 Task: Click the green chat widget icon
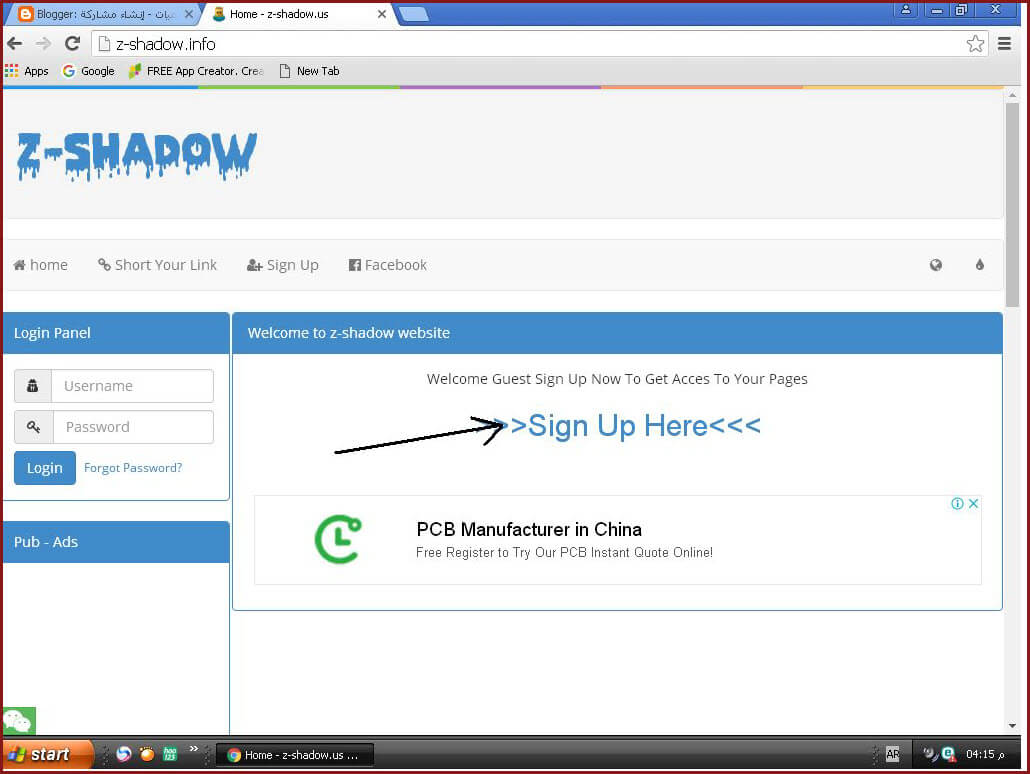coord(19,721)
